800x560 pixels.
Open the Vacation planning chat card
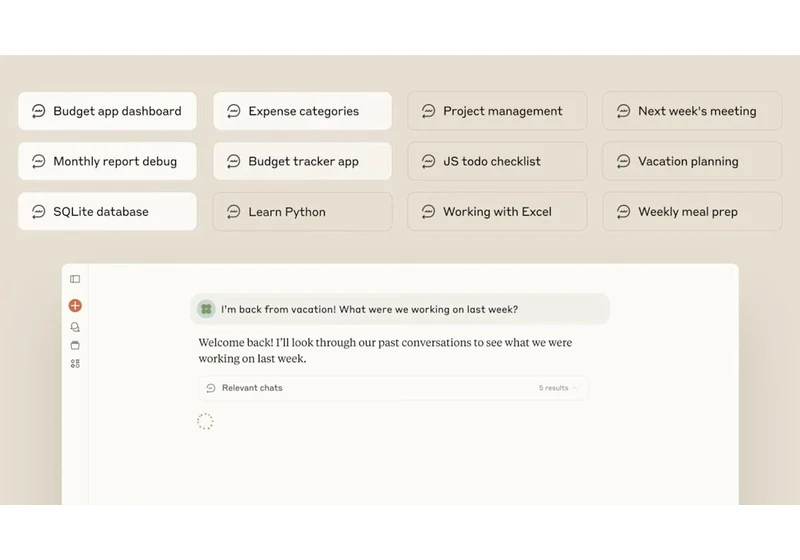692,161
